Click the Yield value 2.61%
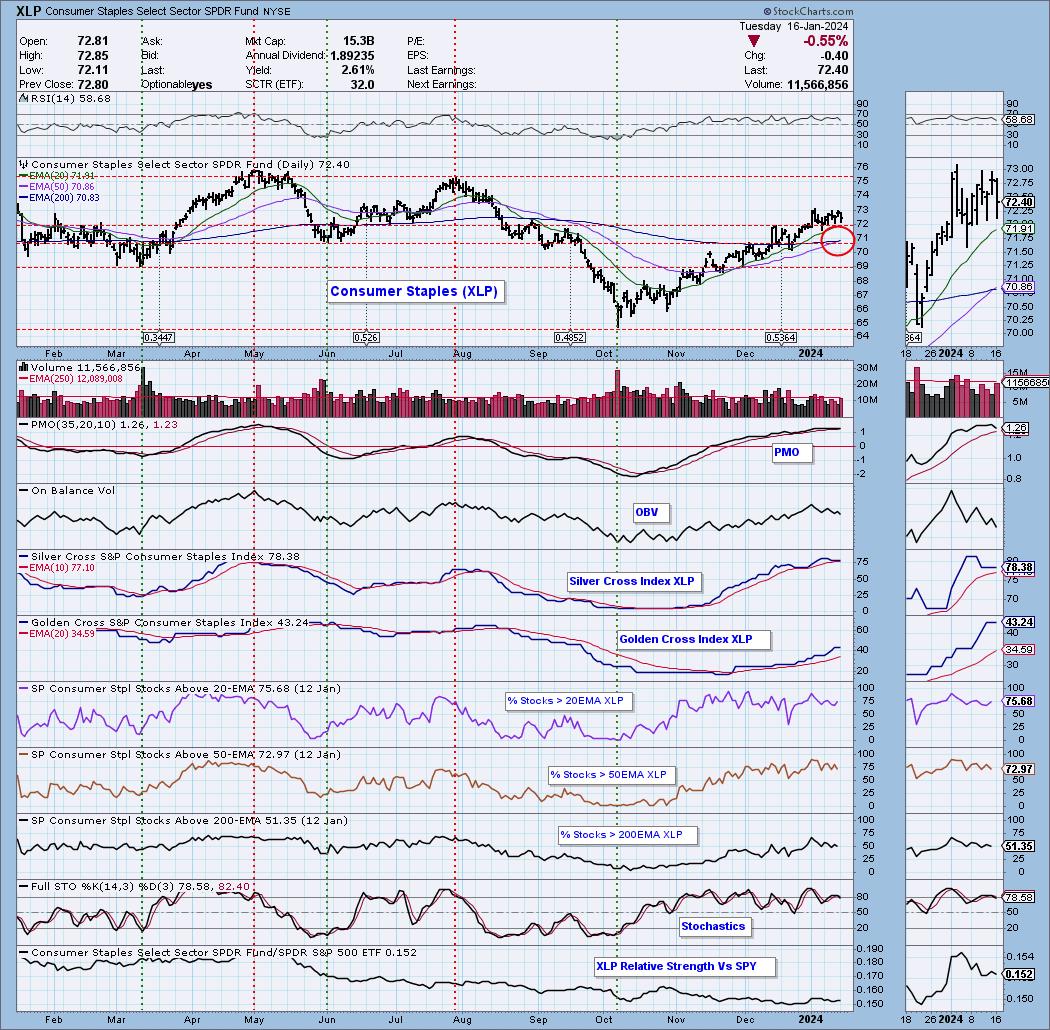The height and width of the screenshot is (1030, 1050). [x=358, y=70]
